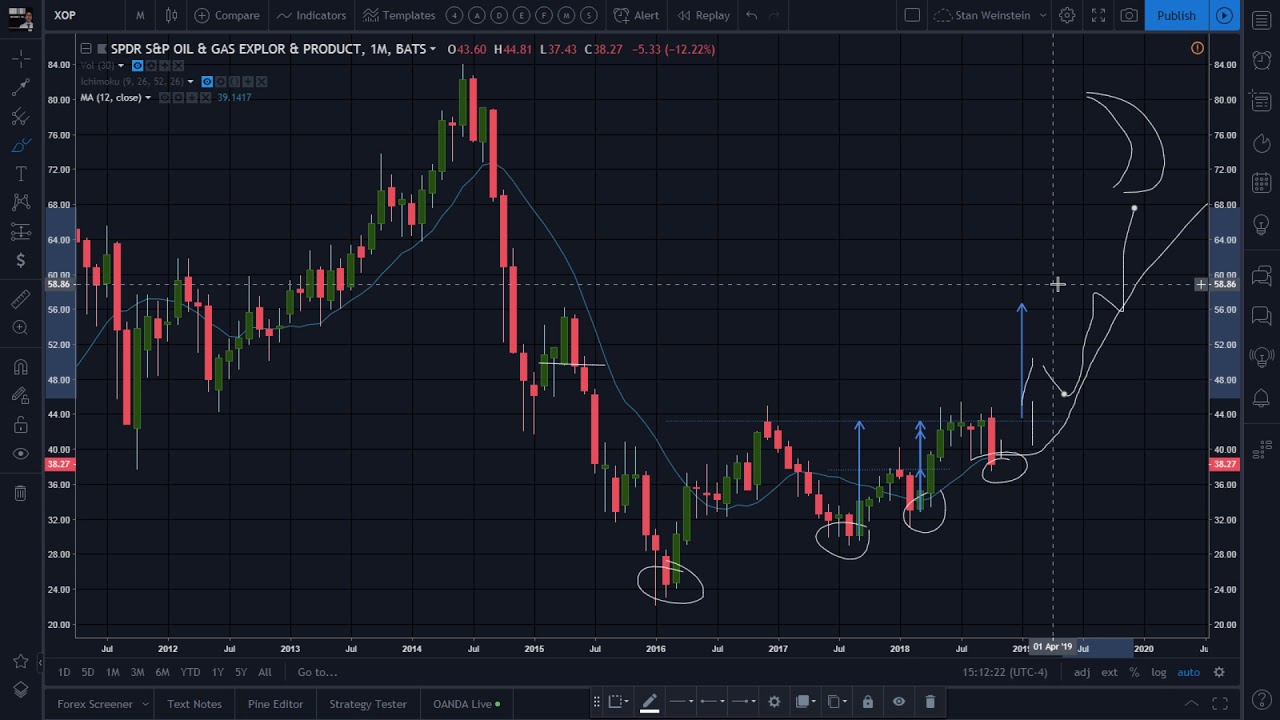The height and width of the screenshot is (720, 1280).
Task: Select the crosshair cursor tool
Action: click(20, 59)
